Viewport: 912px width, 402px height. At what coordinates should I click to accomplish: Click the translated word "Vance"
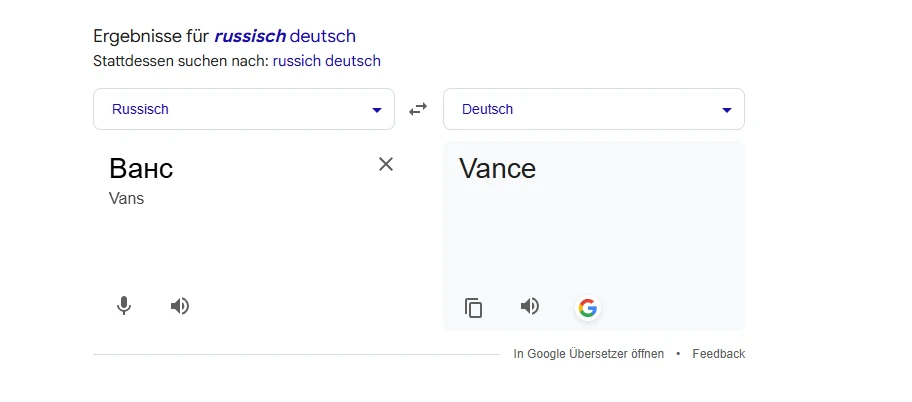click(x=497, y=168)
